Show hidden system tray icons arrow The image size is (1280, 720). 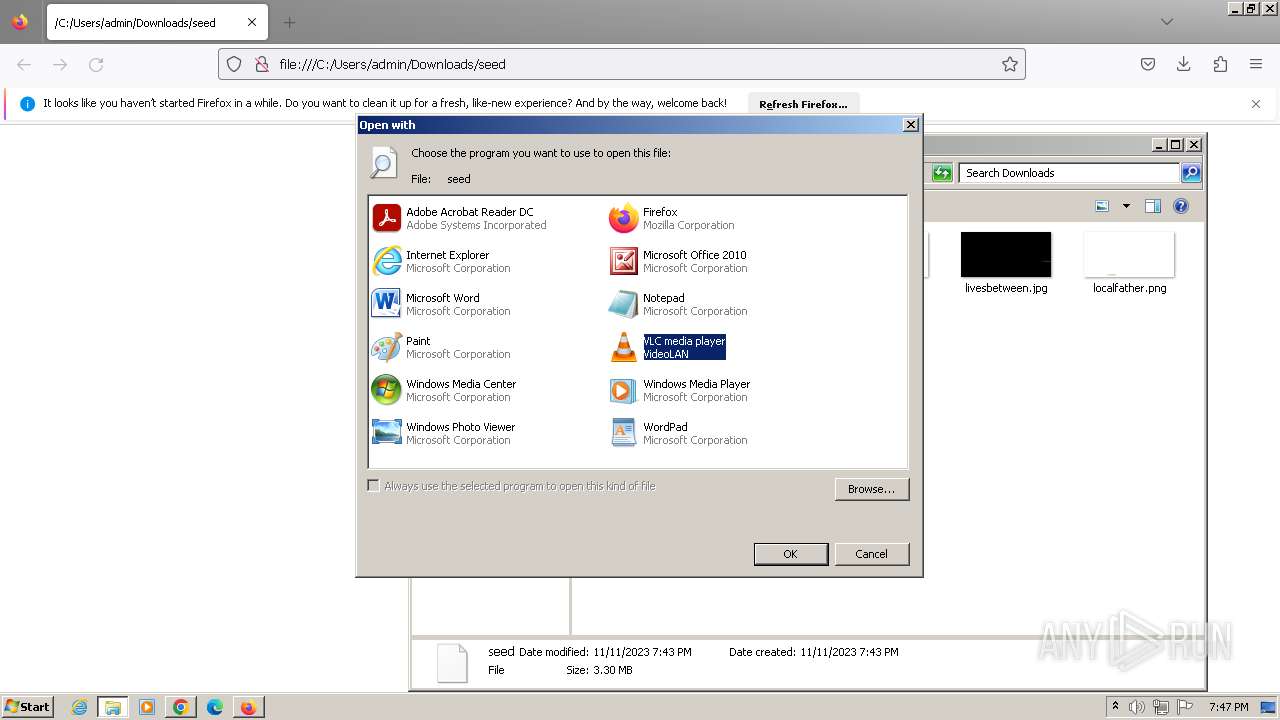[1115, 707]
